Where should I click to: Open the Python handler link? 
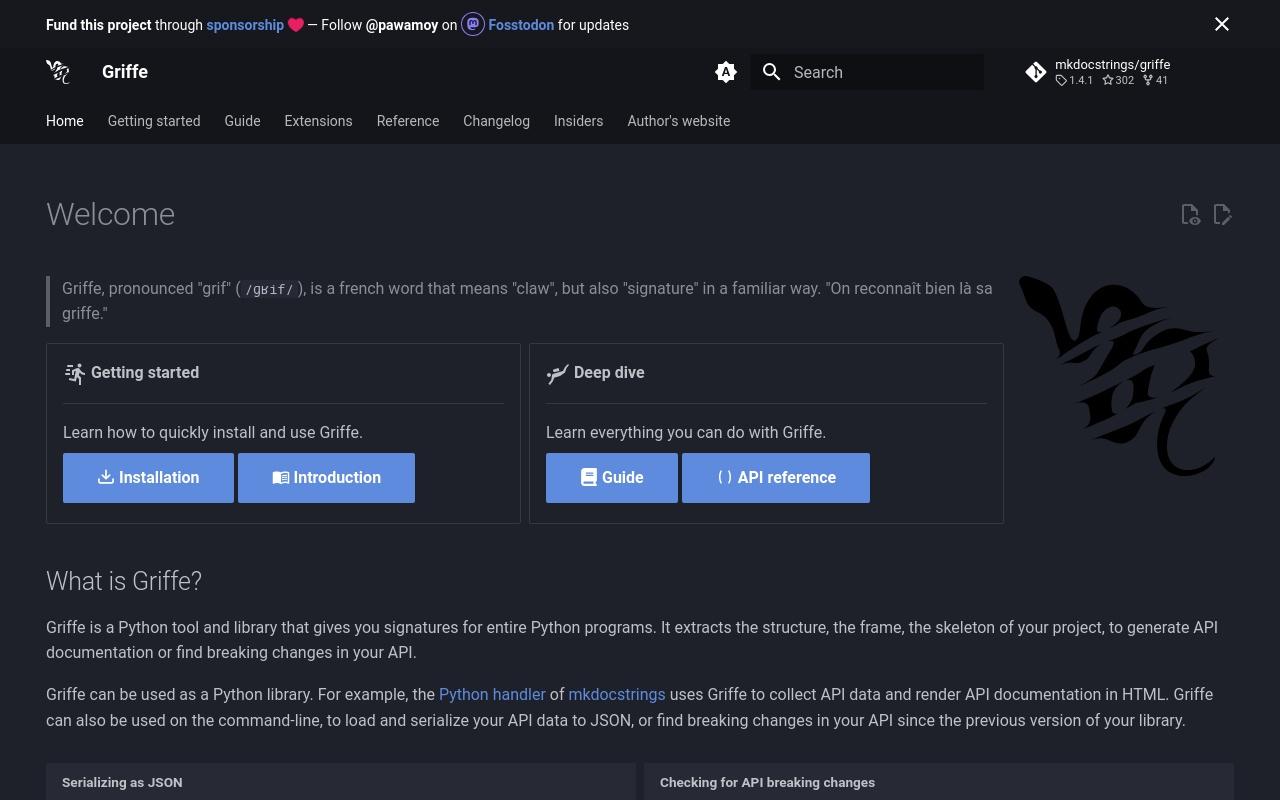pyautogui.click(x=492, y=694)
